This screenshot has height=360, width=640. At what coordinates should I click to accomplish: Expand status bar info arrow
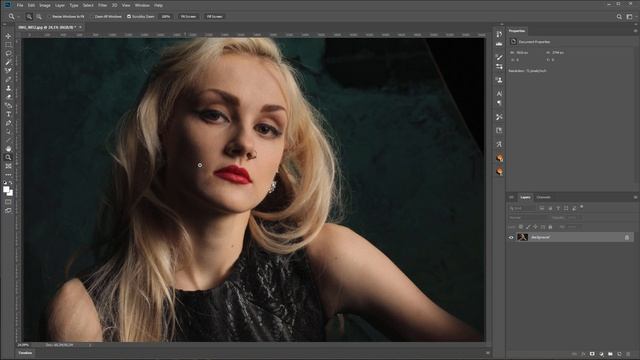pos(90,345)
